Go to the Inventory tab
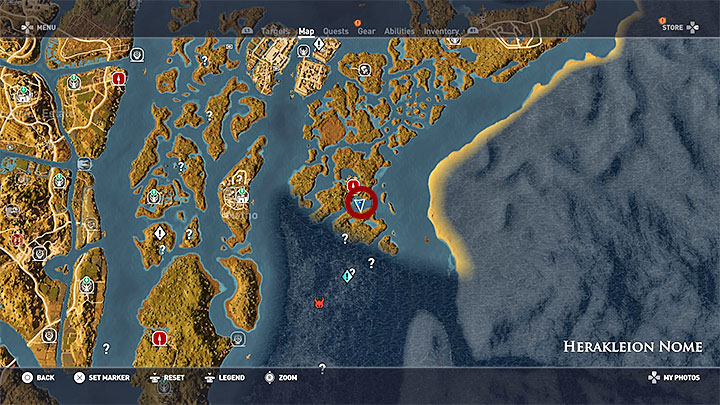720x405 pixels. pyautogui.click(x=441, y=31)
